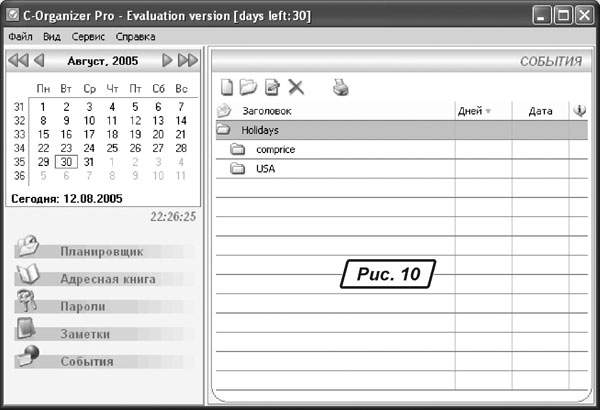
Task: Open the Пароли section
Action: pyautogui.click(x=82, y=306)
